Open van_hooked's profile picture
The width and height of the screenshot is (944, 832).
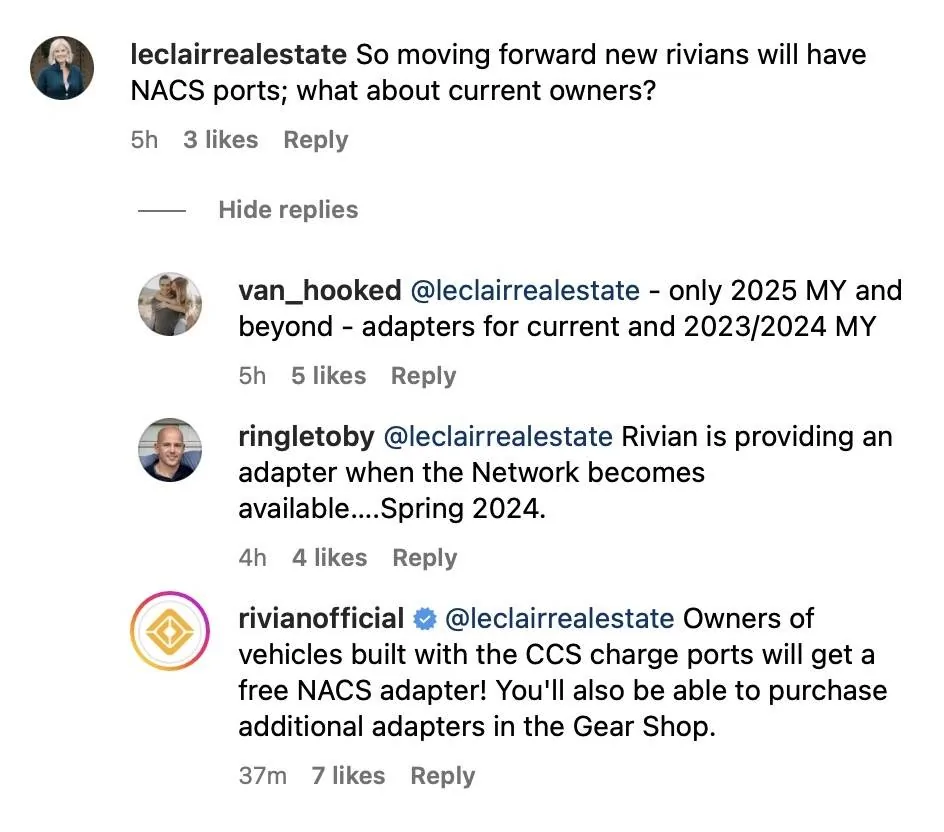click(170, 304)
